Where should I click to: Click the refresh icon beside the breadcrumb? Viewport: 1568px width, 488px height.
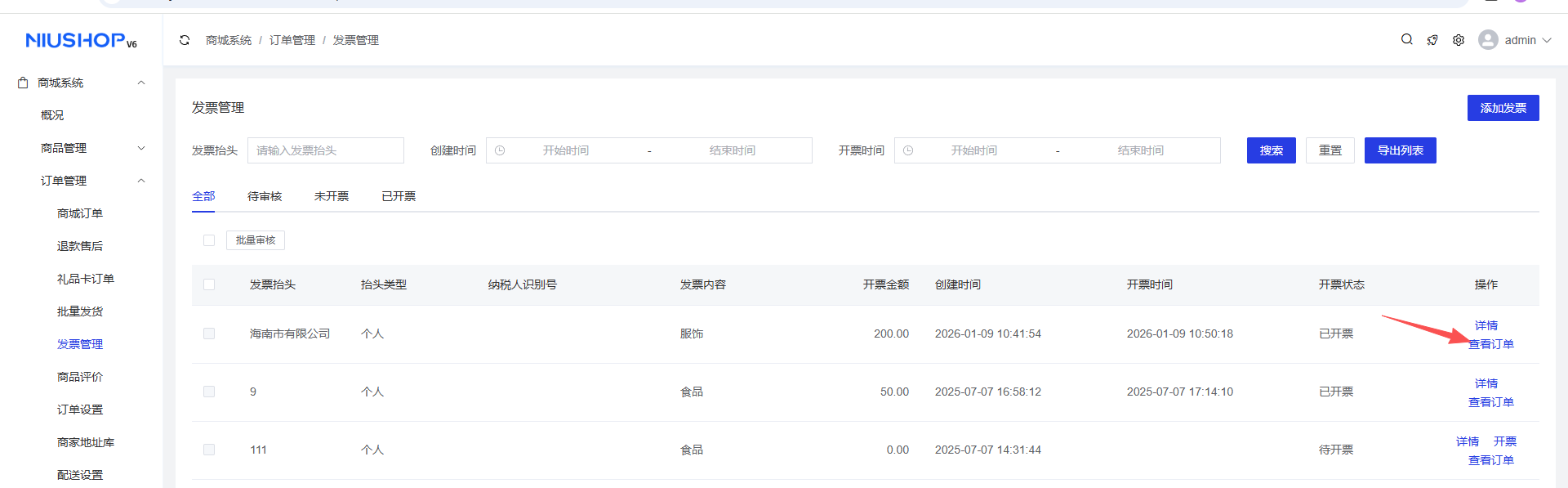tap(185, 40)
